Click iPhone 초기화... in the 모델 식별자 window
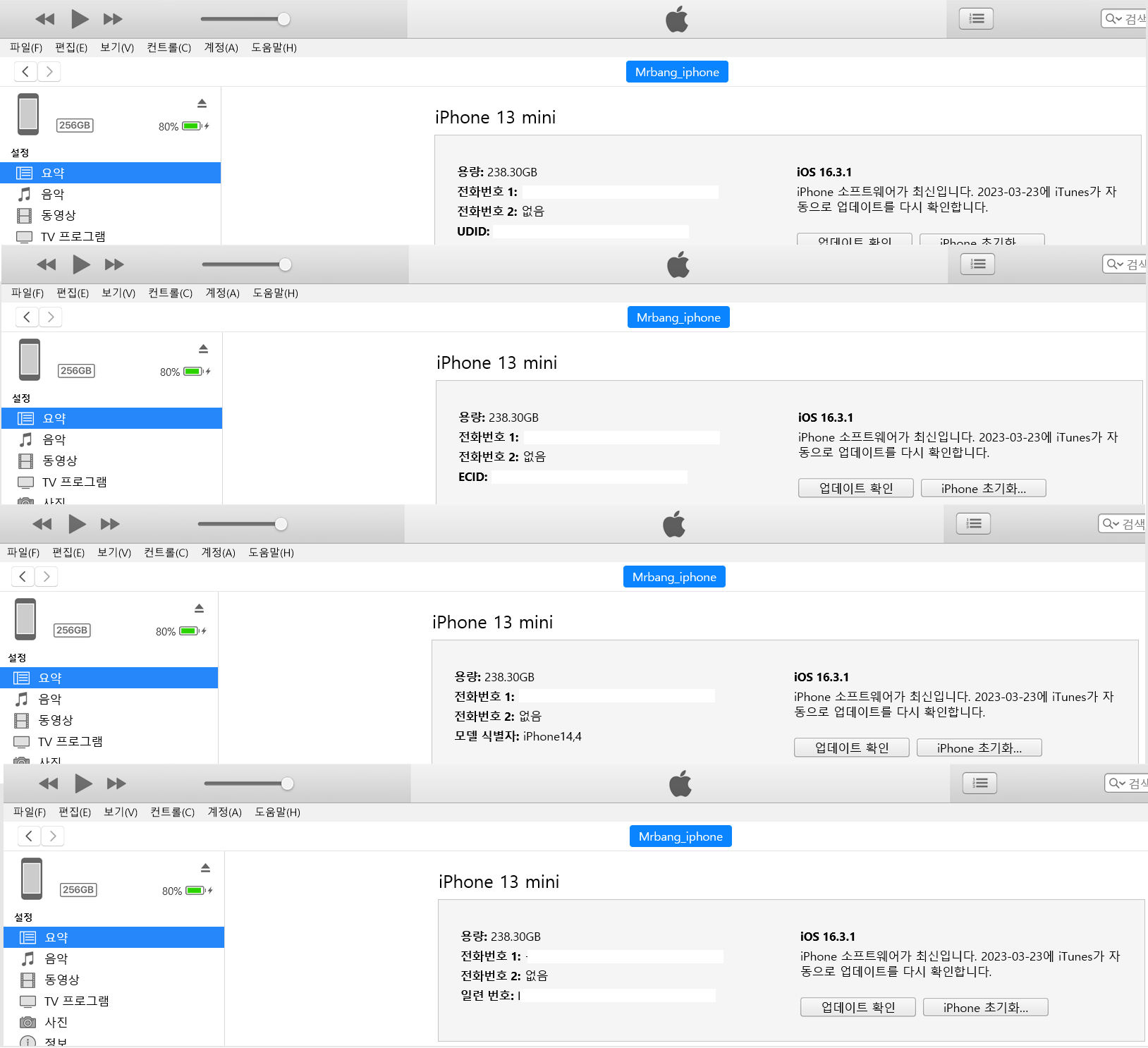 point(979,748)
